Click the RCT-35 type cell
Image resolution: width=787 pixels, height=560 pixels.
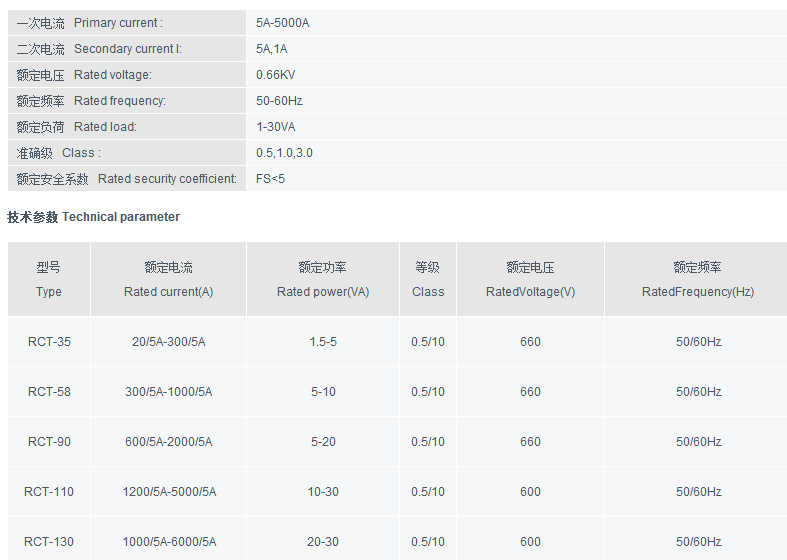coord(49,342)
